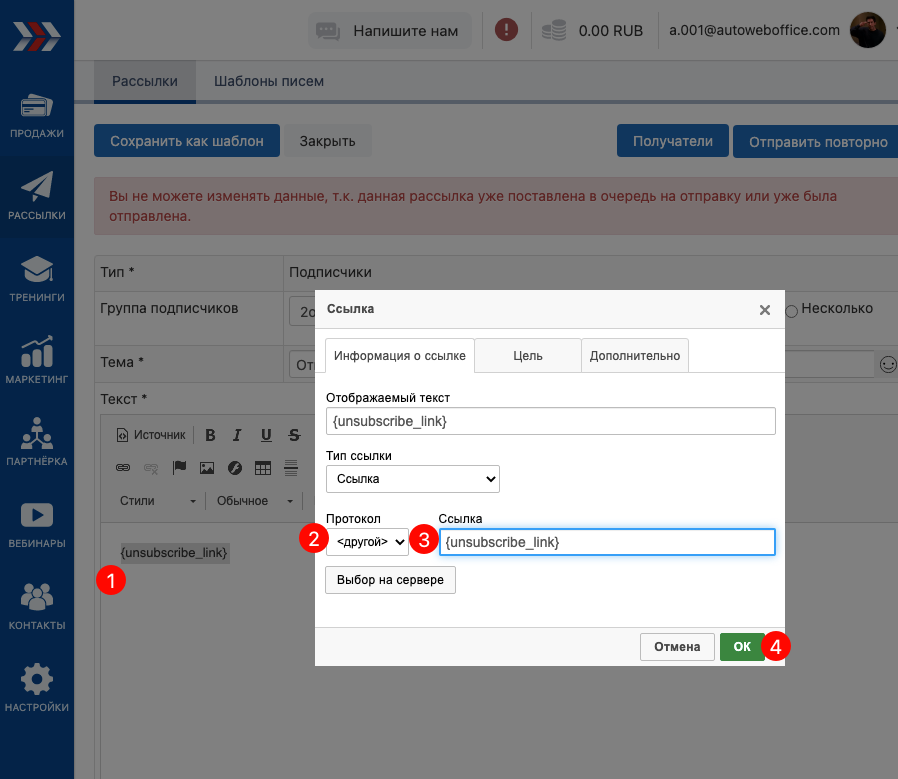Viewport: 898px width, 779px height.
Task: Close the Ссылка dialog with X
Action: 765,310
